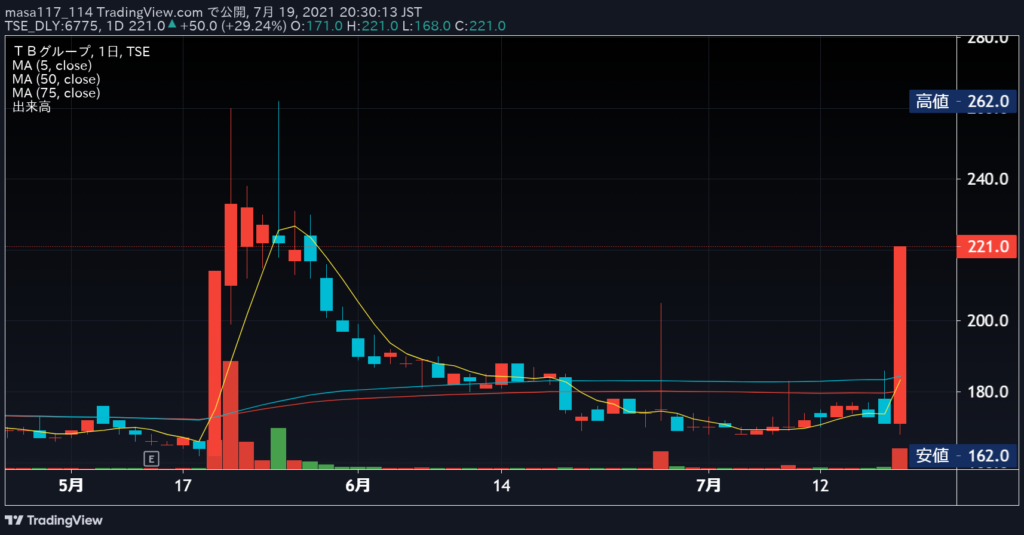Click the '180.0' price axis value

[987, 392]
